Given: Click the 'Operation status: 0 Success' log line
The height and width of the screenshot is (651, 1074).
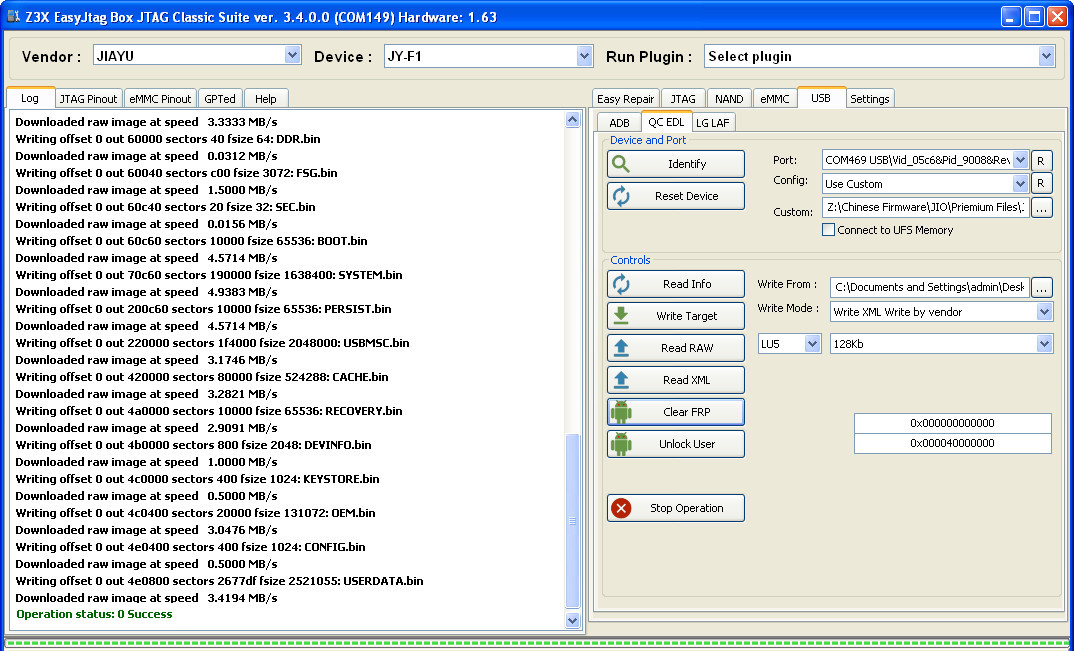Looking at the screenshot, I should pyautogui.click(x=95, y=614).
